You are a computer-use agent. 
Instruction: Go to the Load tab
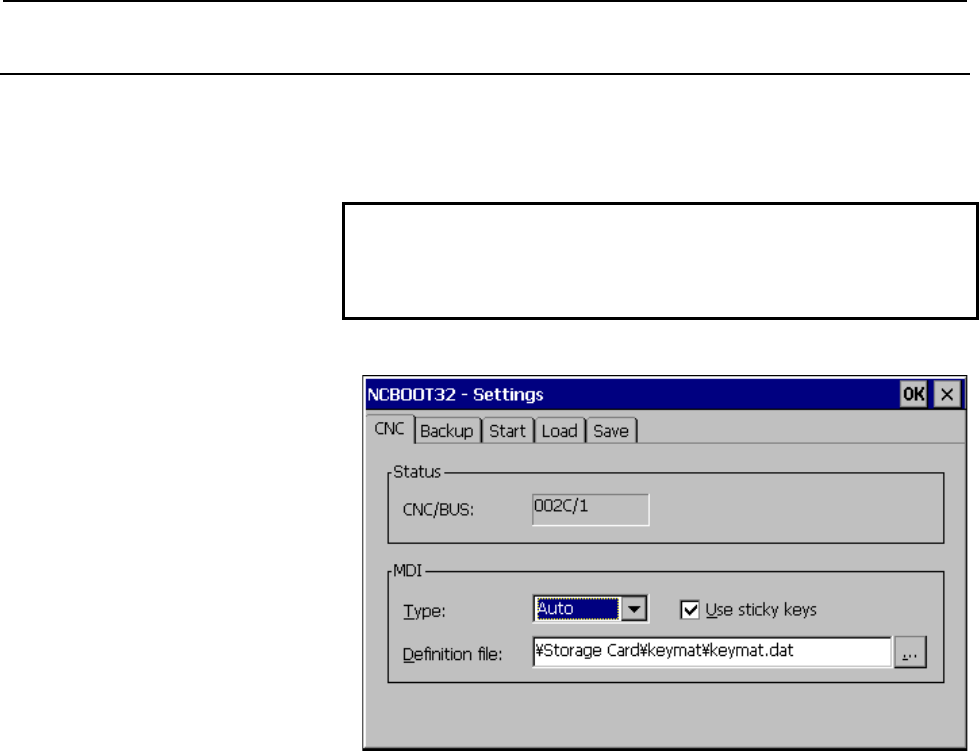coord(559,431)
